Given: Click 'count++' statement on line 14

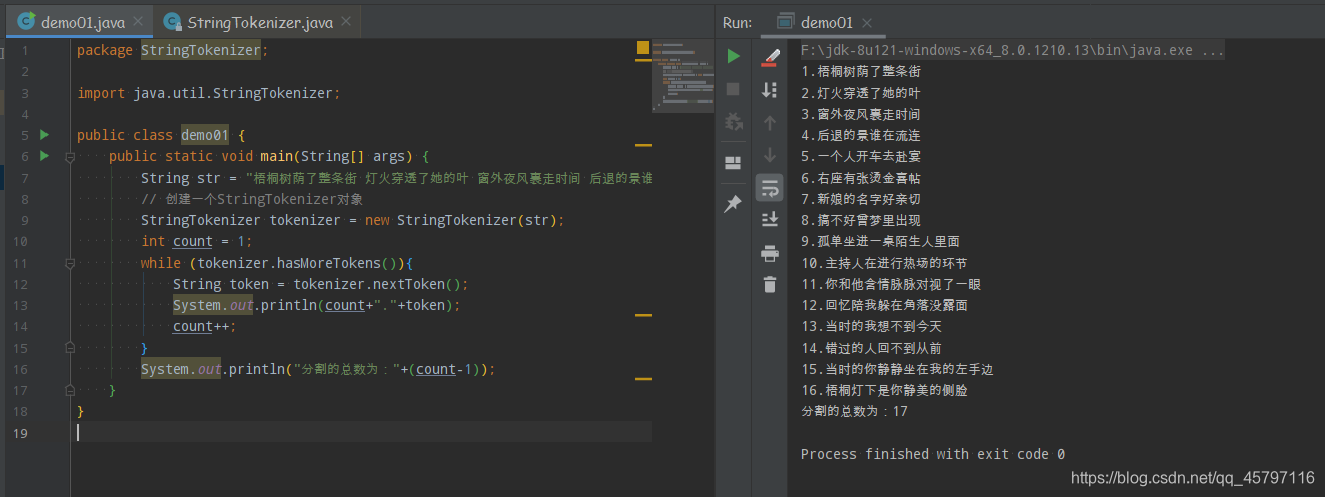Looking at the screenshot, I should click(x=205, y=327).
